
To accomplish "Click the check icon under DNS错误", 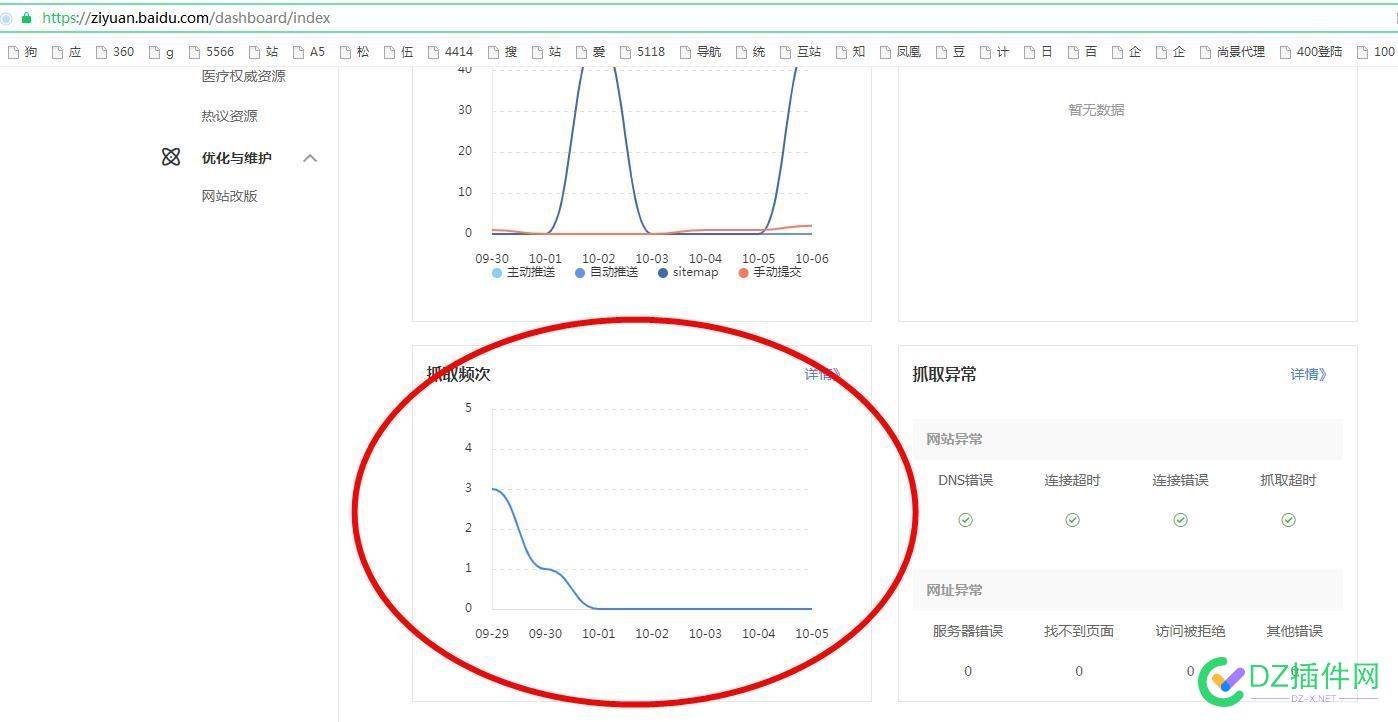I will 965,520.
